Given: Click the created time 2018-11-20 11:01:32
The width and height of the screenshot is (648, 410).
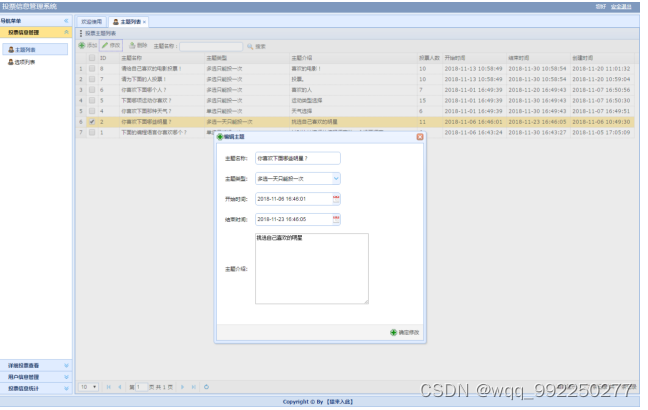Looking at the screenshot, I should pos(601,69).
